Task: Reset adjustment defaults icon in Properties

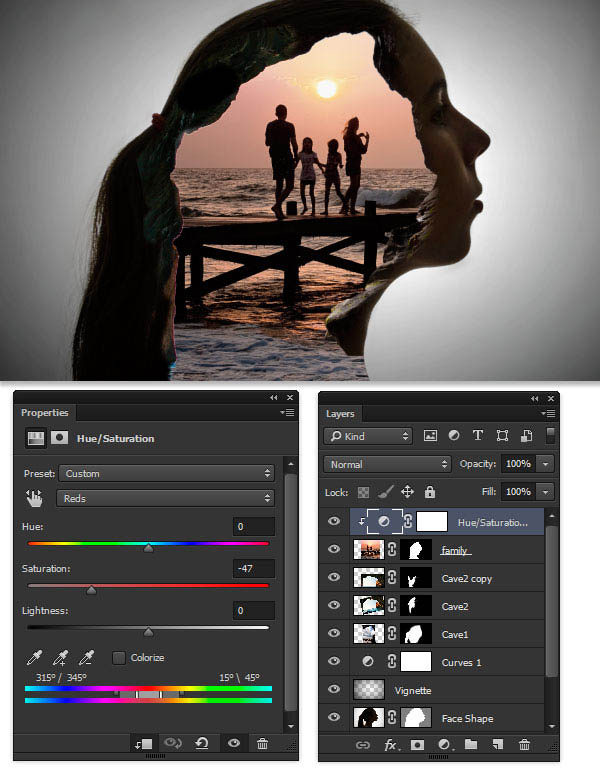Action: pos(201,743)
